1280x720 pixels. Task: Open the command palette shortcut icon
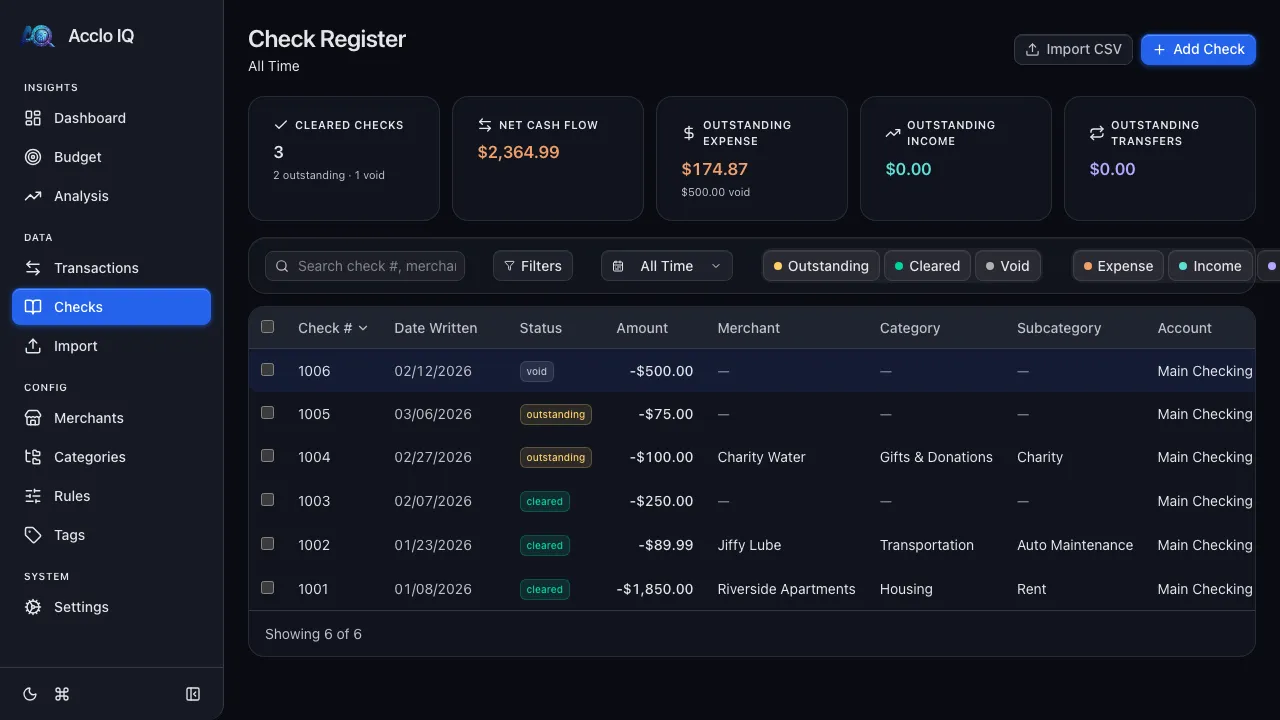[x=62, y=694]
